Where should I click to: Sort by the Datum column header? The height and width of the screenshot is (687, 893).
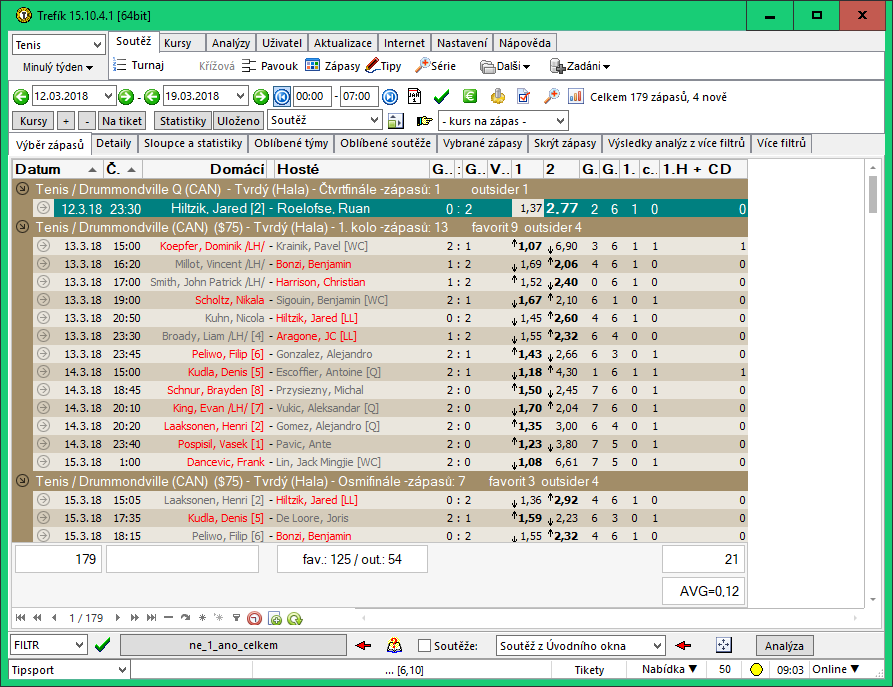[57, 169]
